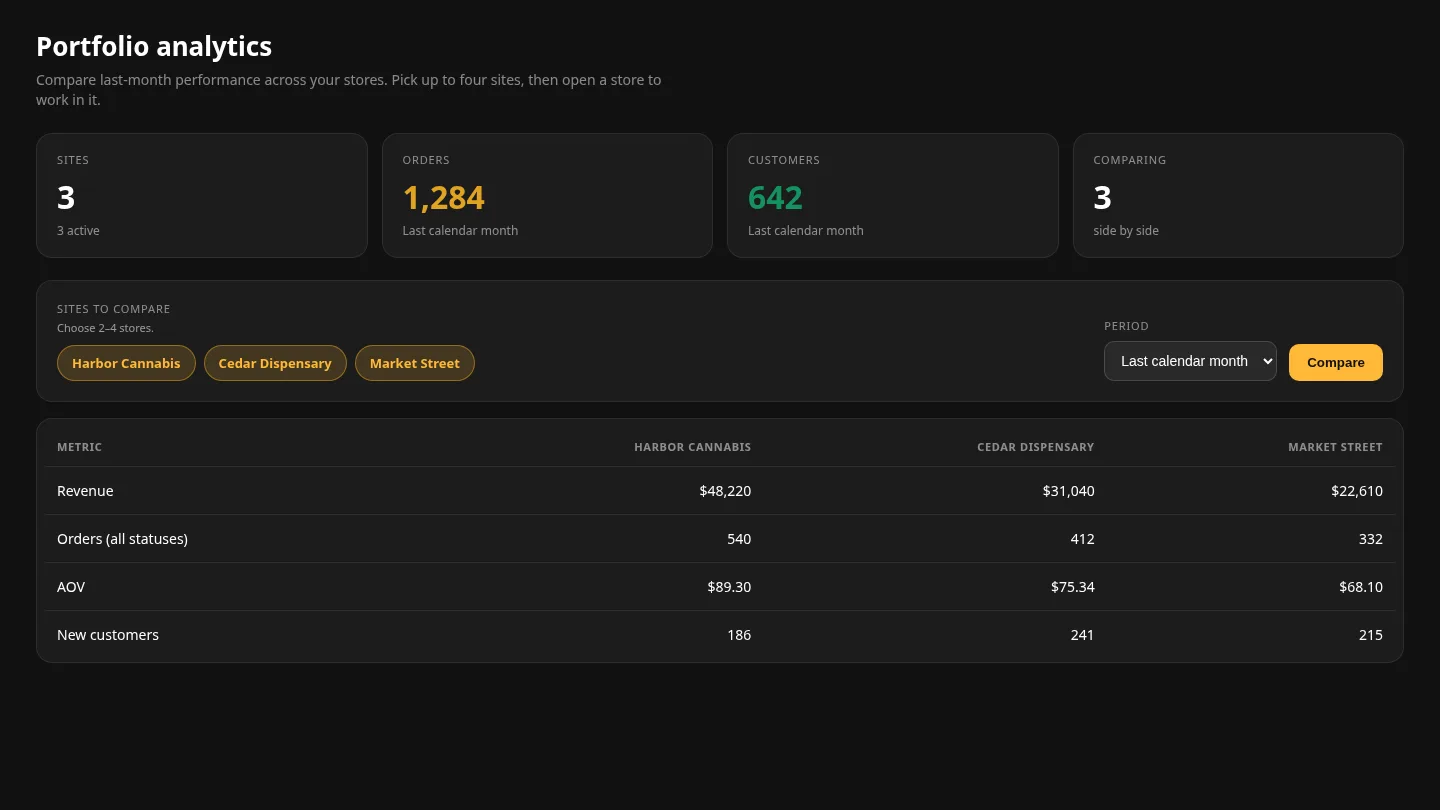The height and width of the screenshot is (810, 1440).
Task: Open the Period dropdown
Action: click(x=1190, y=361)
